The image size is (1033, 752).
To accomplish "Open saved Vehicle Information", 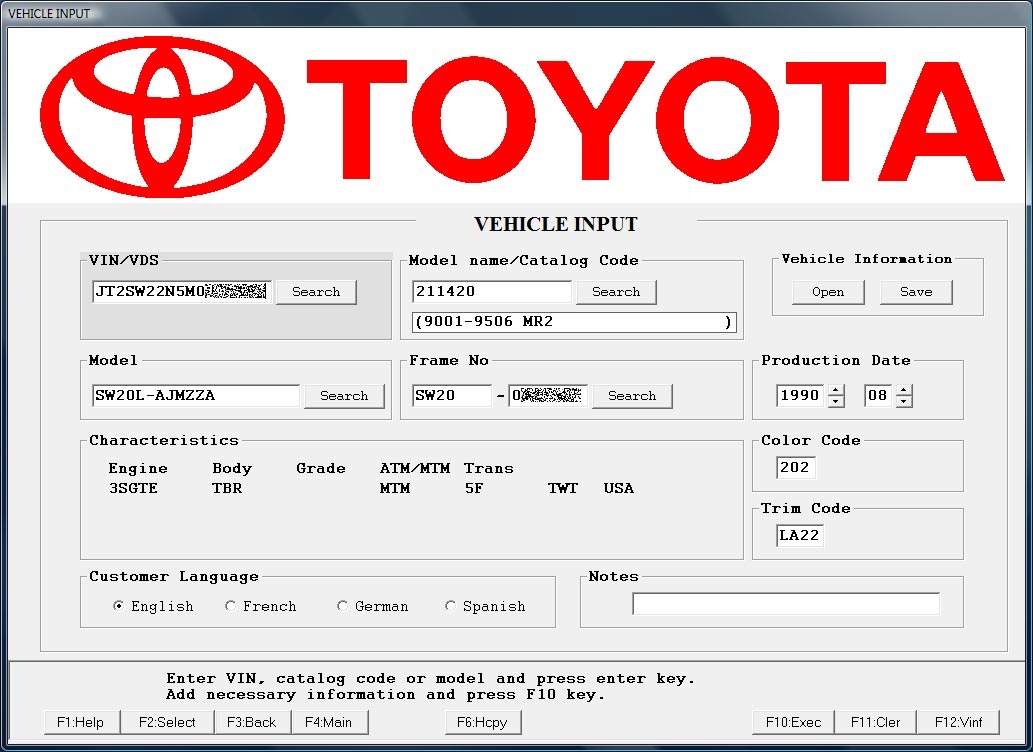I will tap(828, 292).
